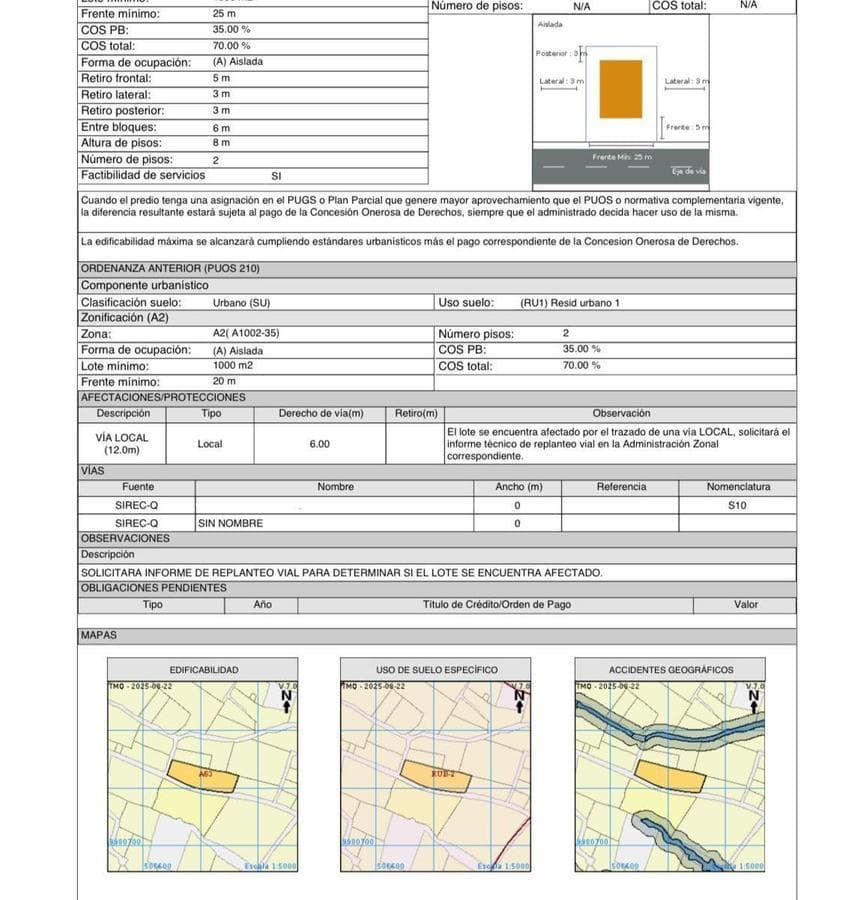
Task: Click the 'Frente mínimo: 25 m' value
Action: click(x=224, y=13)
